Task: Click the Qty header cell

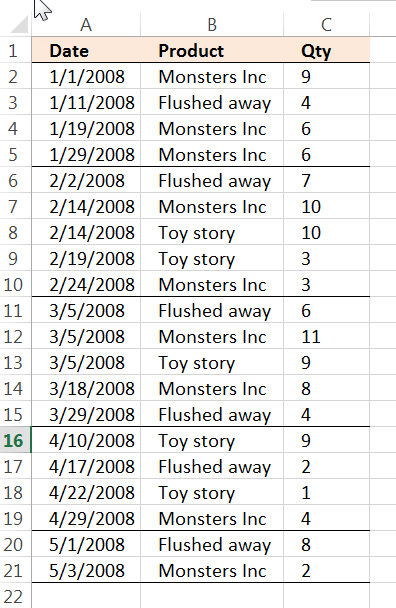Action: [x=327, y=50]
